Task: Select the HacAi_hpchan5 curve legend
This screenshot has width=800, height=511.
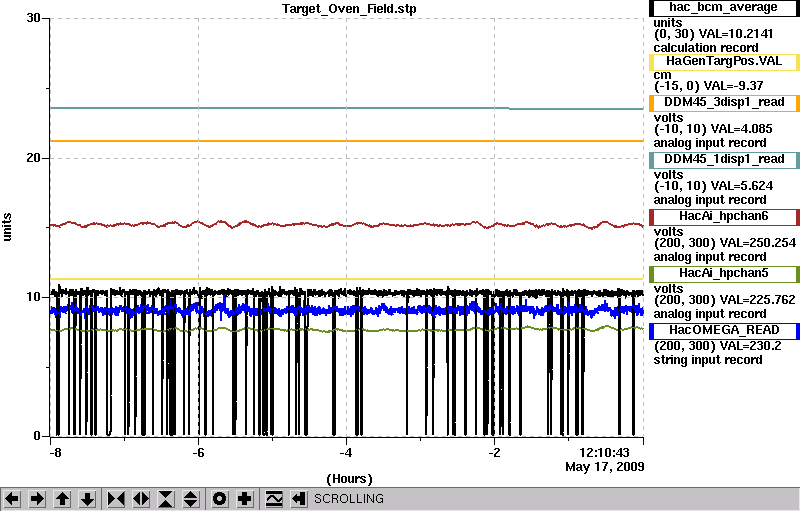Action: pyautogui.click(x=724, y=274)
